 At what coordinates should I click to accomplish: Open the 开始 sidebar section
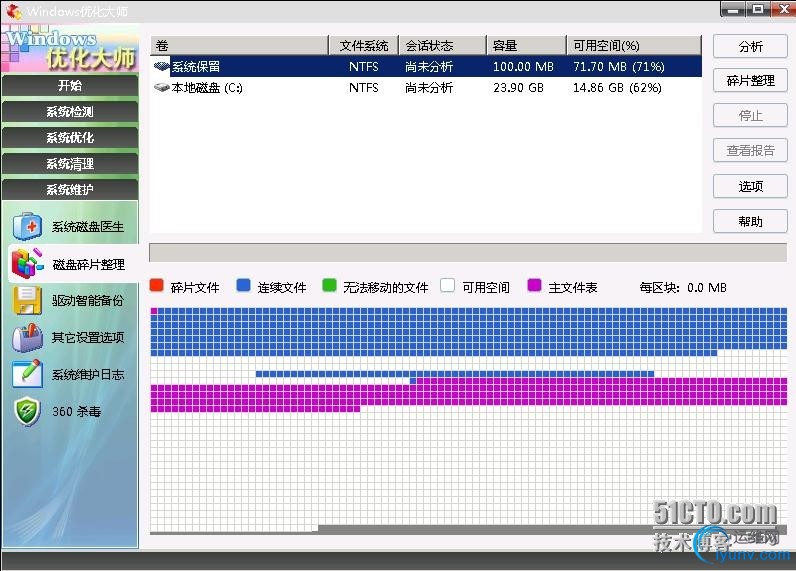pyautogui.click(x=70, y=85)
